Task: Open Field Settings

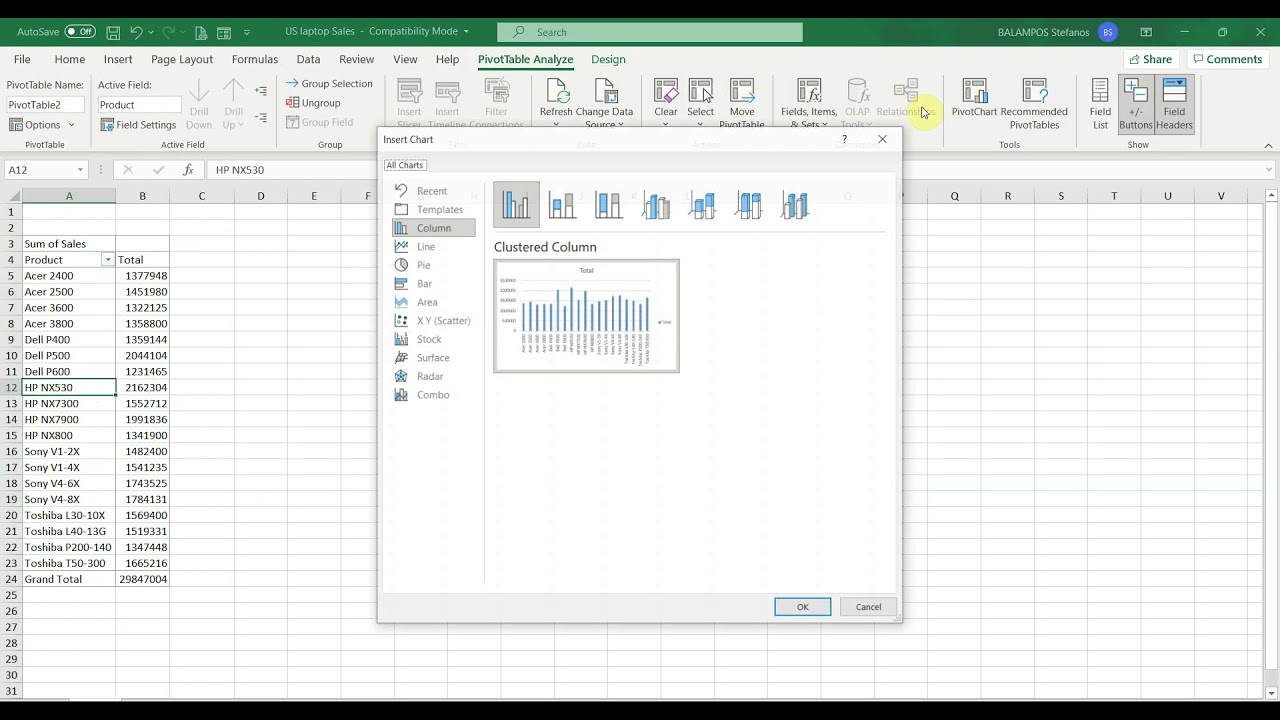Action: 138,125
